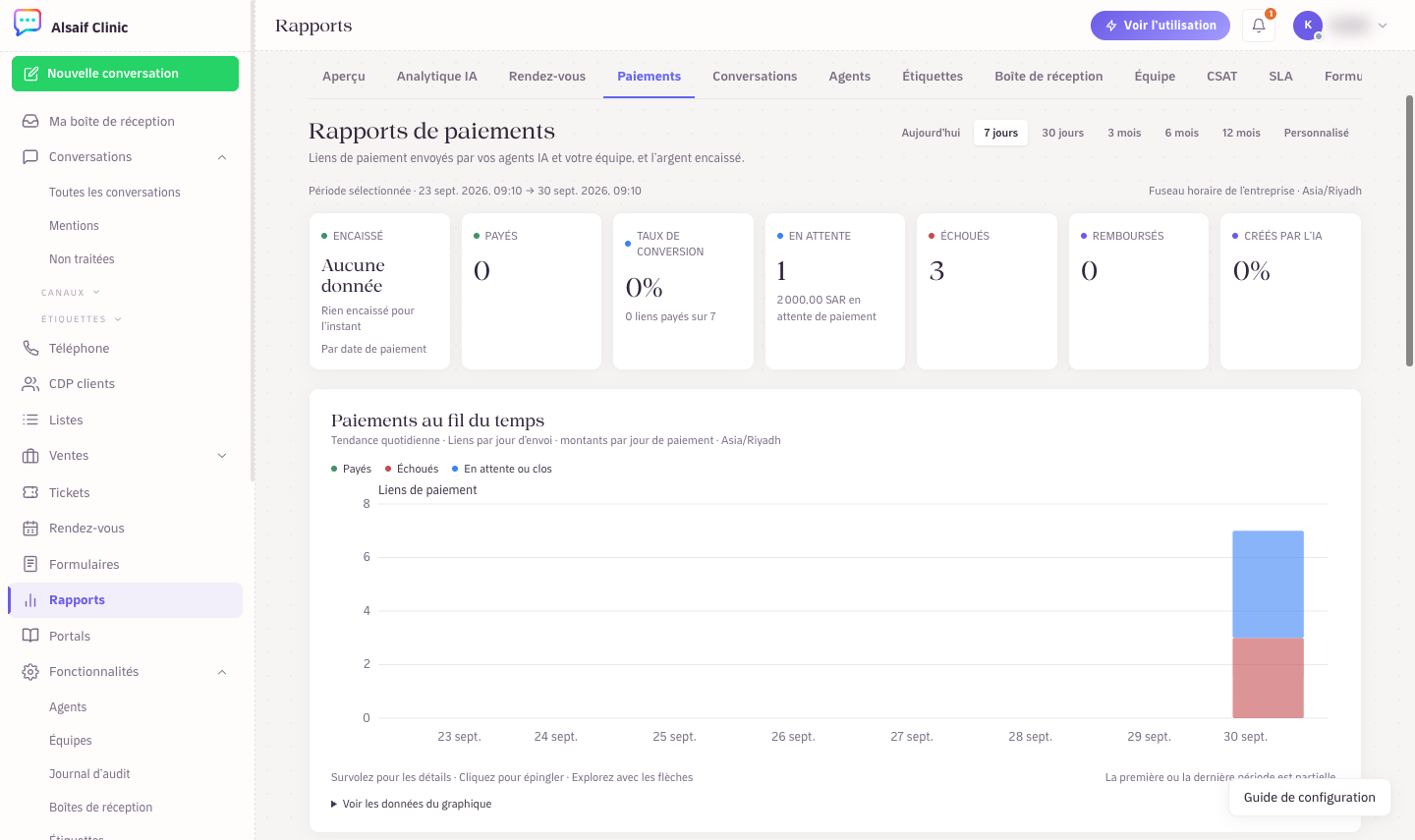
Task: Toggle En attente ou clos legend series
Action: [502, 469]
